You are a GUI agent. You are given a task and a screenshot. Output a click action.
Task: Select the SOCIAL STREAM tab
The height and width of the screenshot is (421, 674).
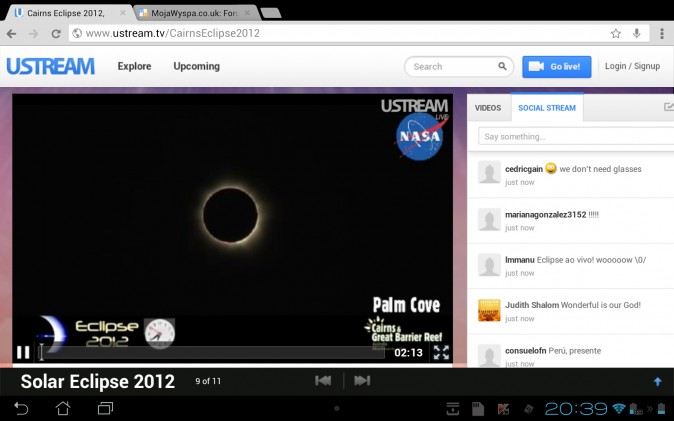[547, 108]
